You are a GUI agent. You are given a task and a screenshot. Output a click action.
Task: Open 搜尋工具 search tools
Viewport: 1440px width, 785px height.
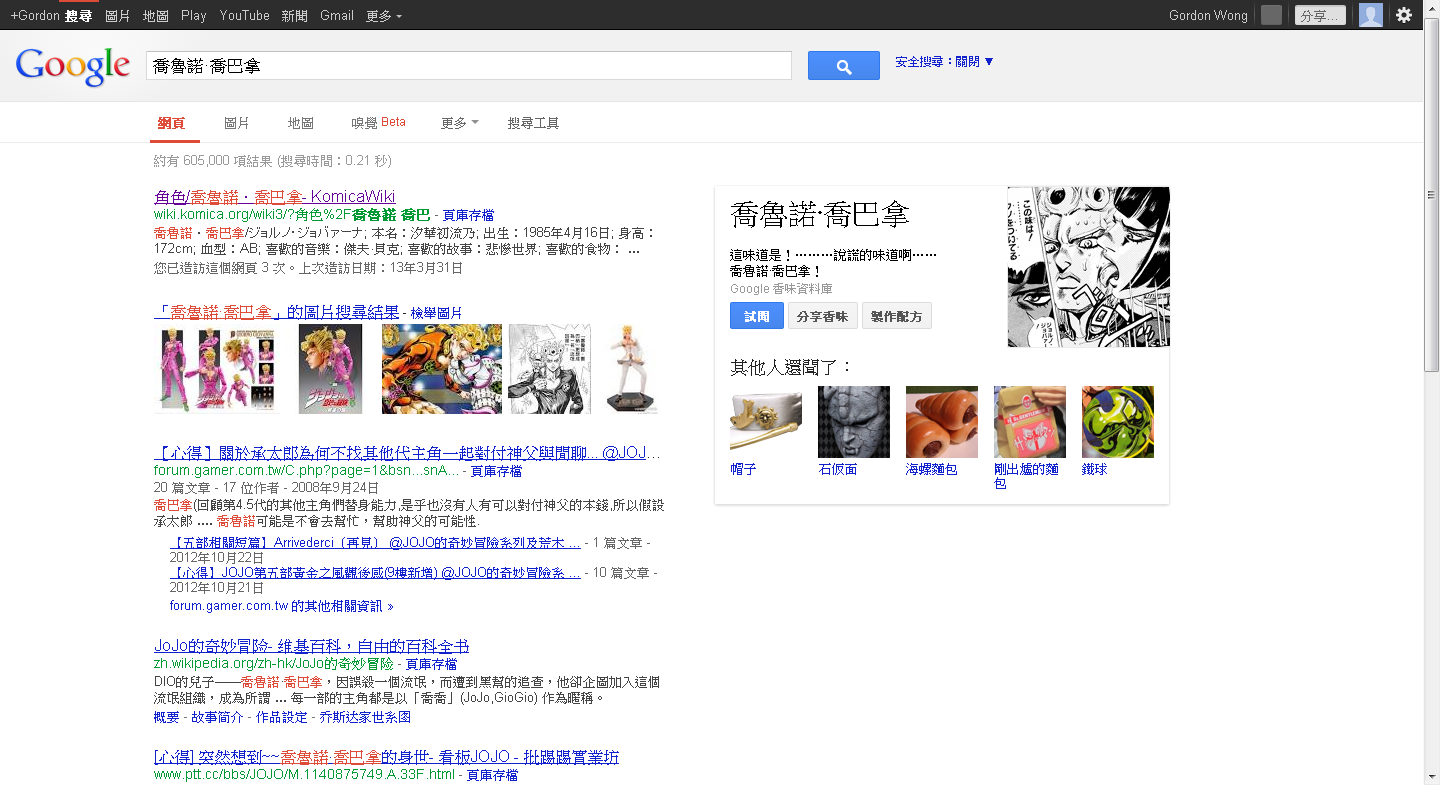point(533,123)
